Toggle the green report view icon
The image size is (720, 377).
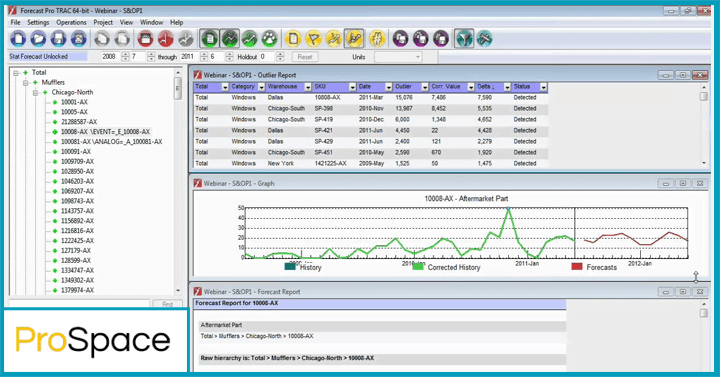pos(209,39)
